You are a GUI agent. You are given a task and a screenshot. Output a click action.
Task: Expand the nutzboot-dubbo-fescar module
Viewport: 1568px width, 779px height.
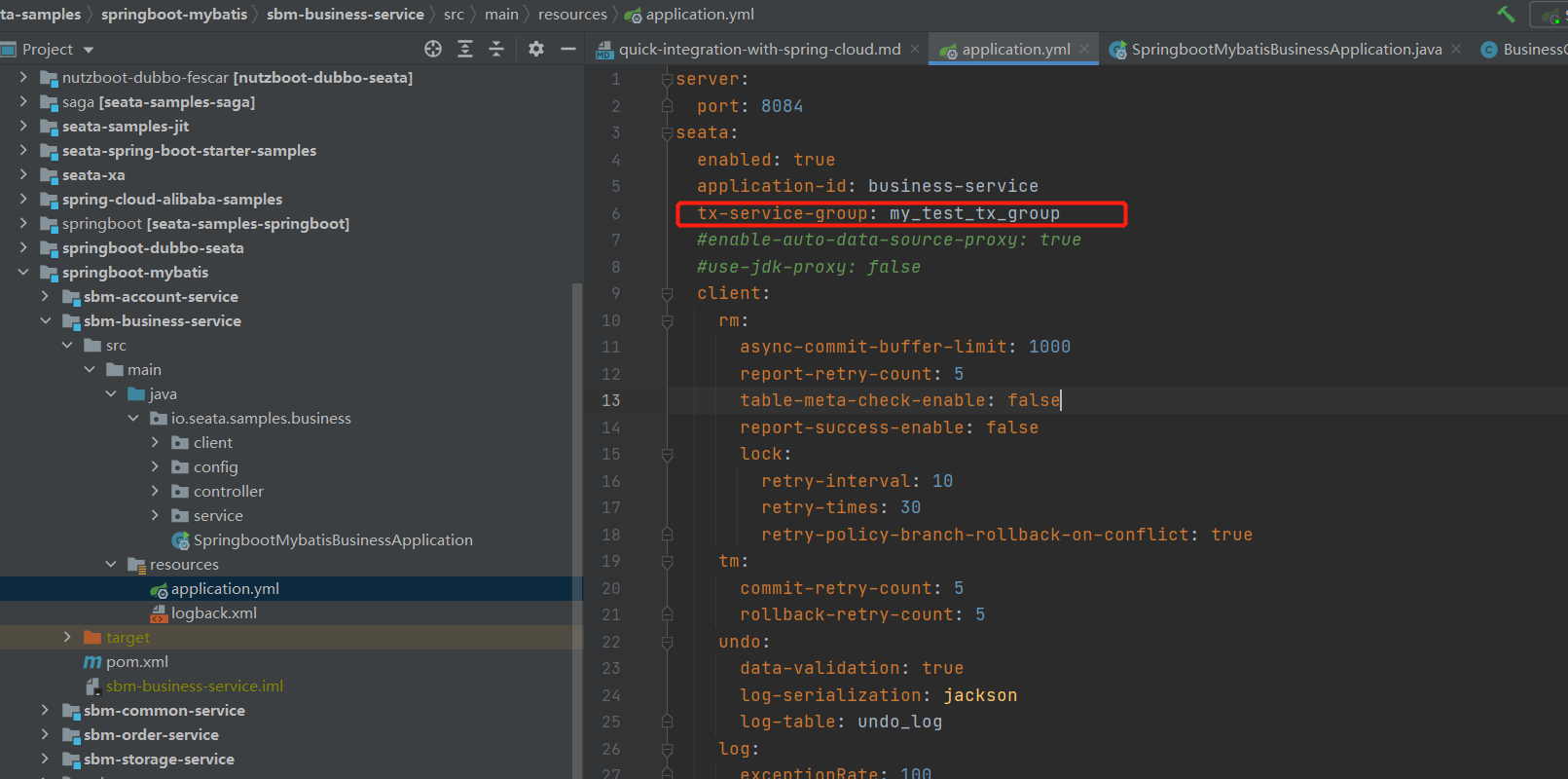pyautogui.click(x=23, y=77)
